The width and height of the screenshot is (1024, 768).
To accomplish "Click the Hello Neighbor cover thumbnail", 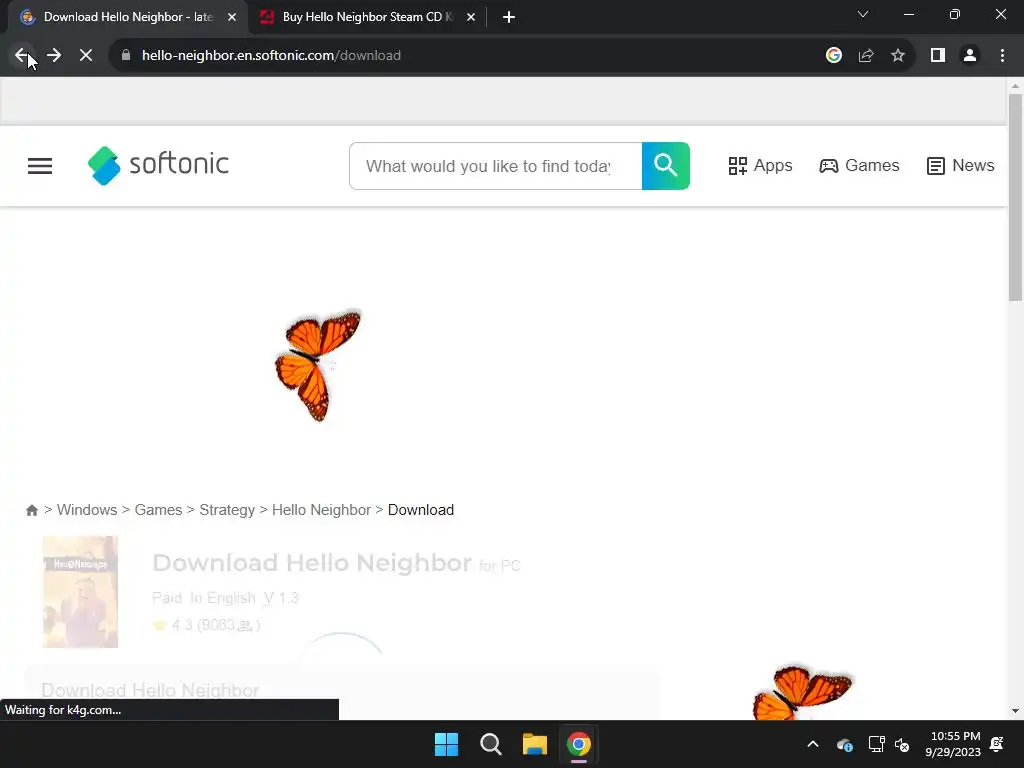I will (x=80, y=592).
